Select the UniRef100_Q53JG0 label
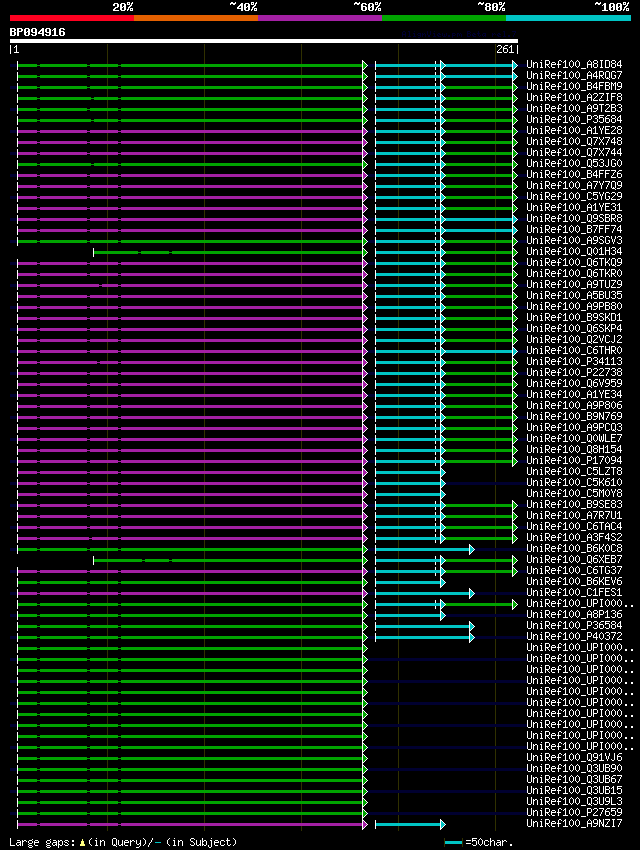Image resolution: width=640 pixels, height=850 pixels. [x=574, y=163]
